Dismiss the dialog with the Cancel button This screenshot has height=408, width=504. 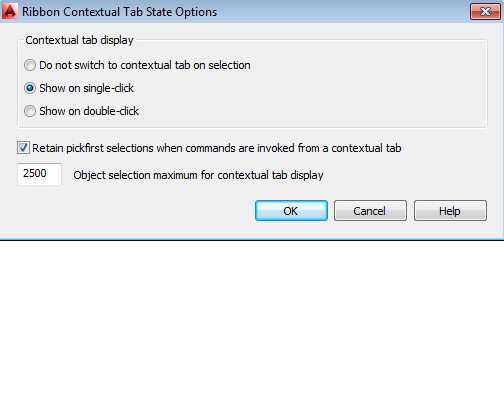(370, 211)
